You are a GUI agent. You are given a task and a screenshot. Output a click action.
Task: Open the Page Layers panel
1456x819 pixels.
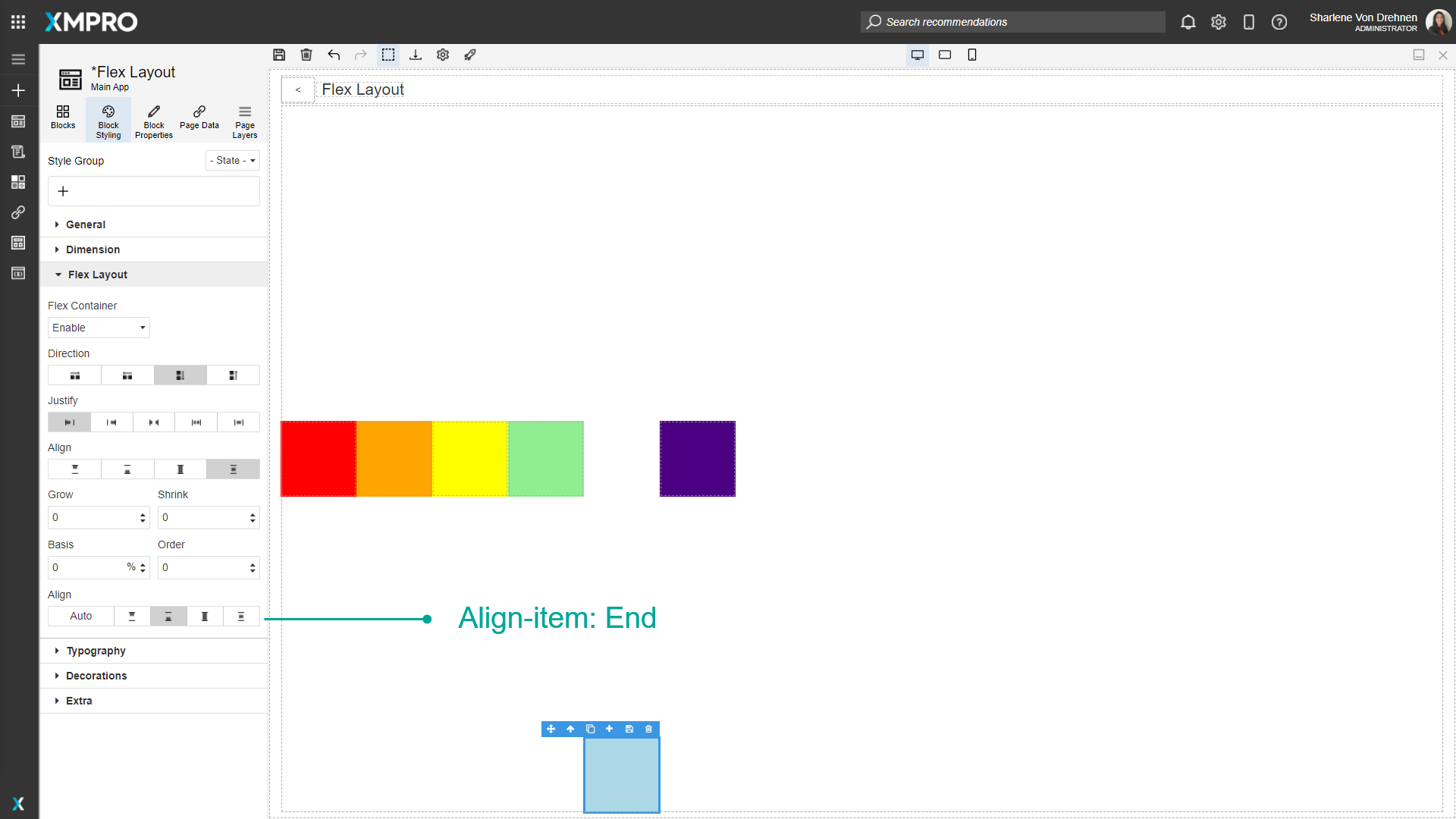tap(244, 120)
